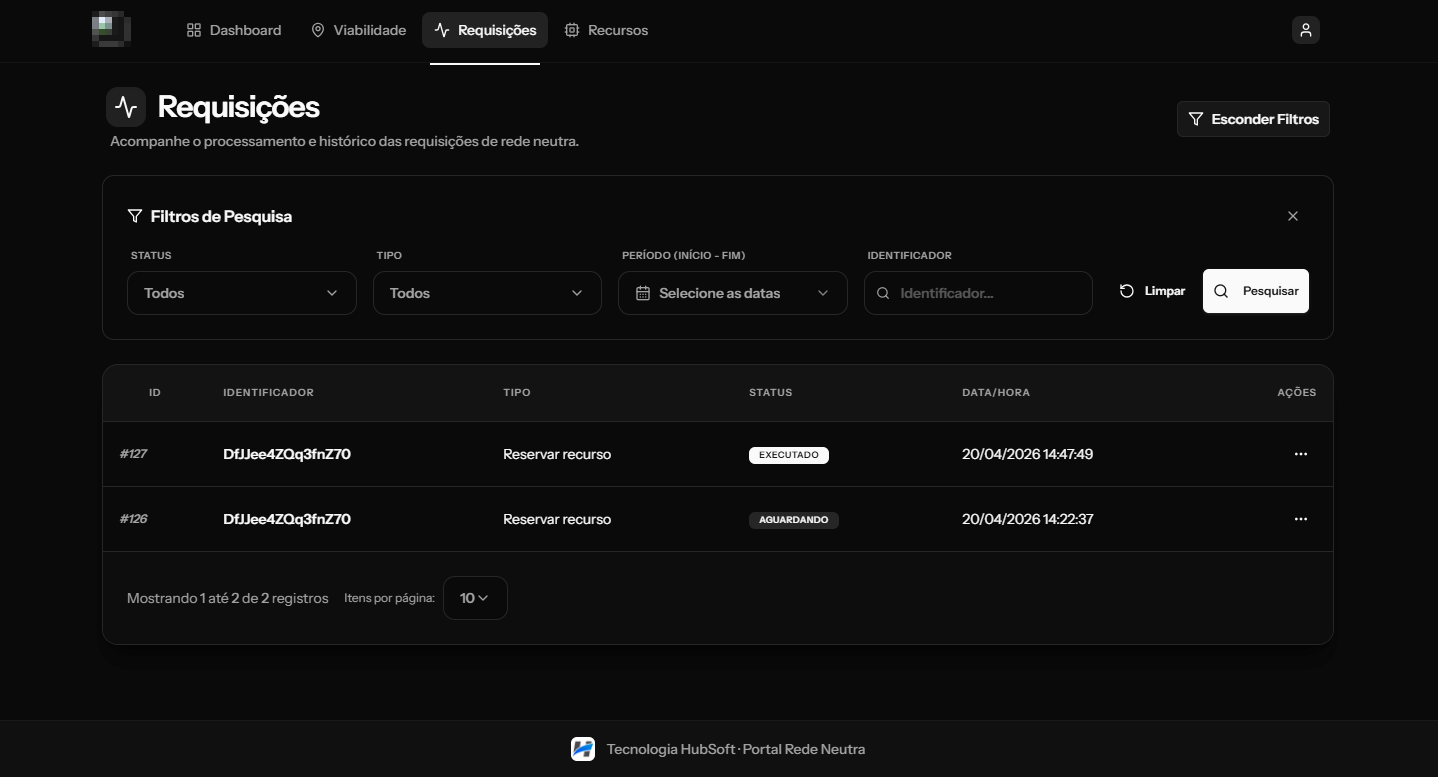
Task: Open items per page dropdown showing 10
Action: [475, 598]
